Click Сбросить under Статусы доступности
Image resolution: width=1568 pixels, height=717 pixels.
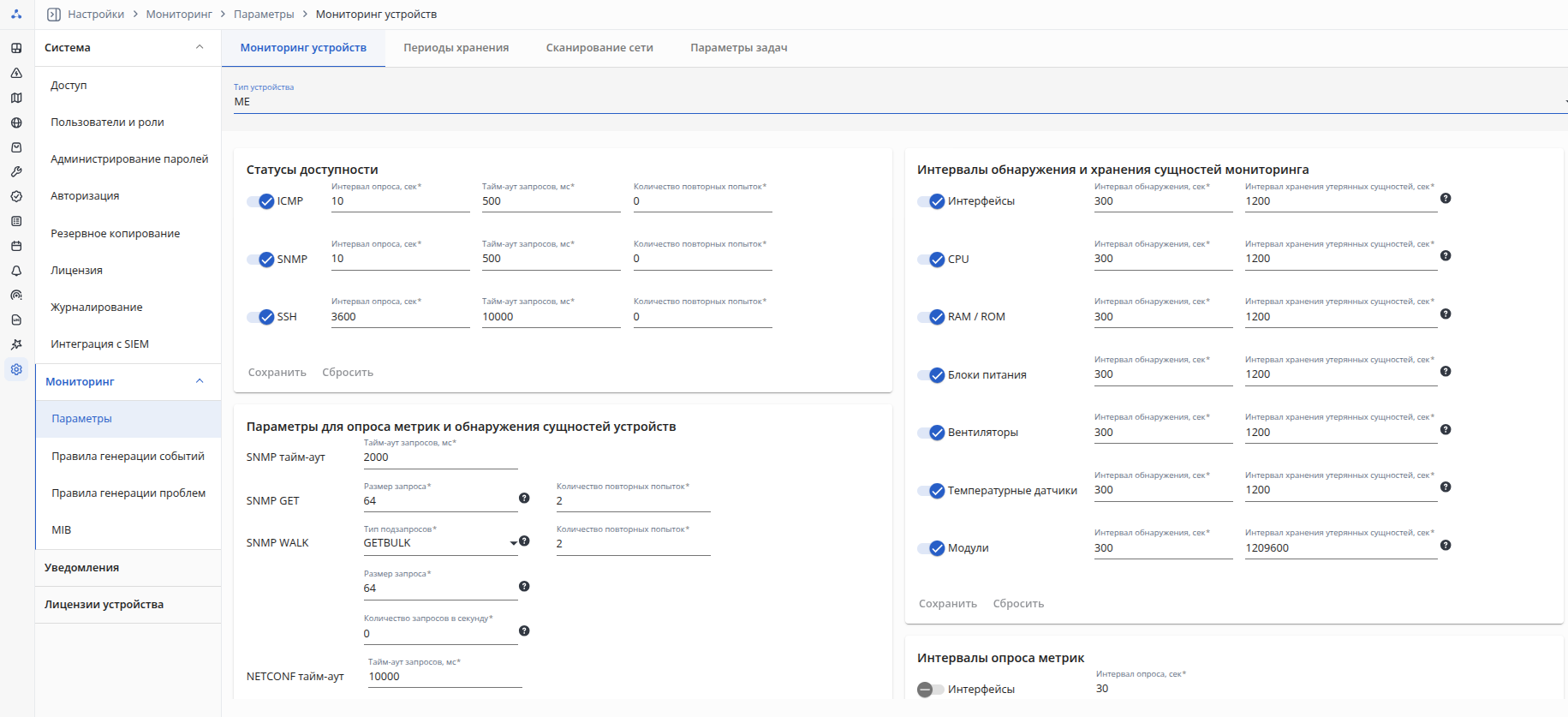(x=348, y=373)
